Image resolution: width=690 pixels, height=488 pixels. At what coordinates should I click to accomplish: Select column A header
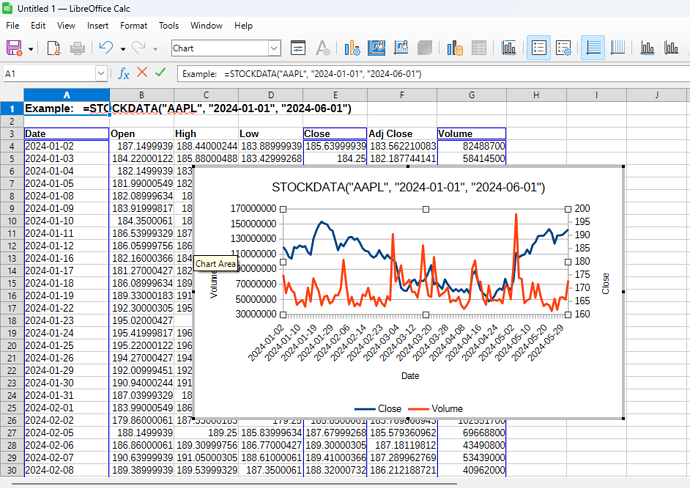click(66, 95)
